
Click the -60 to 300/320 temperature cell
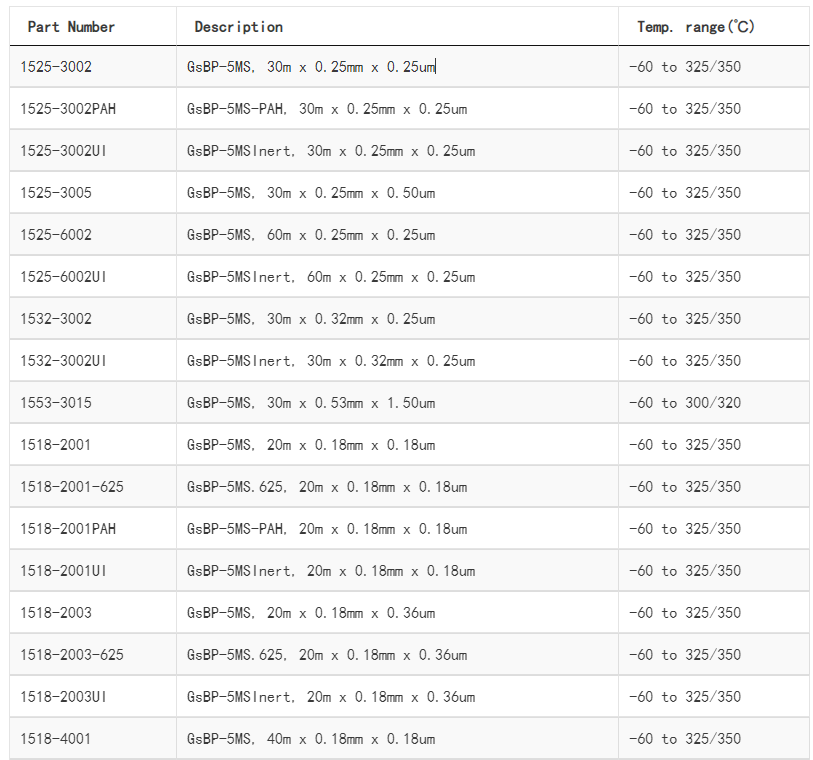pos(685,403)
